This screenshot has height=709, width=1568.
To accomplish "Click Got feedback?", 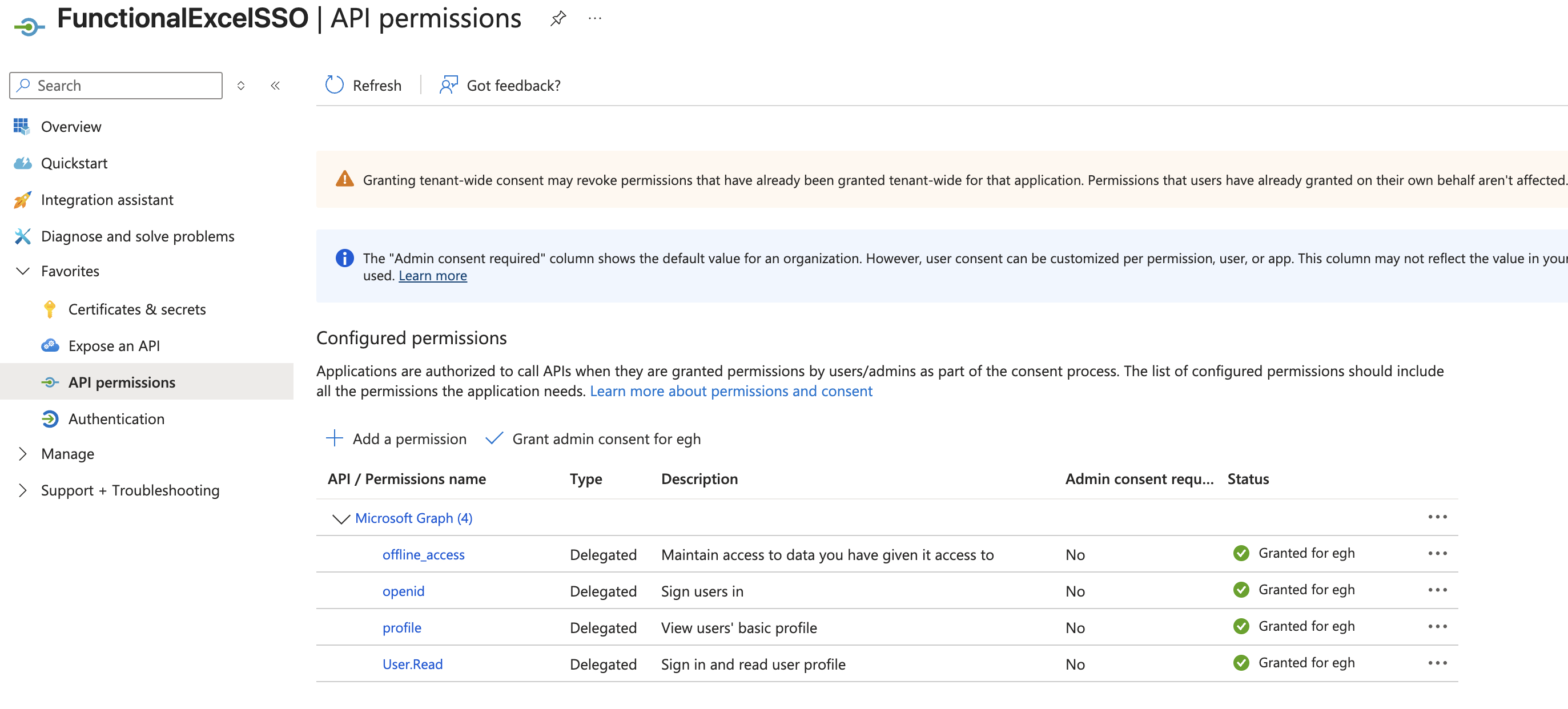I will (x=500, y=85).
